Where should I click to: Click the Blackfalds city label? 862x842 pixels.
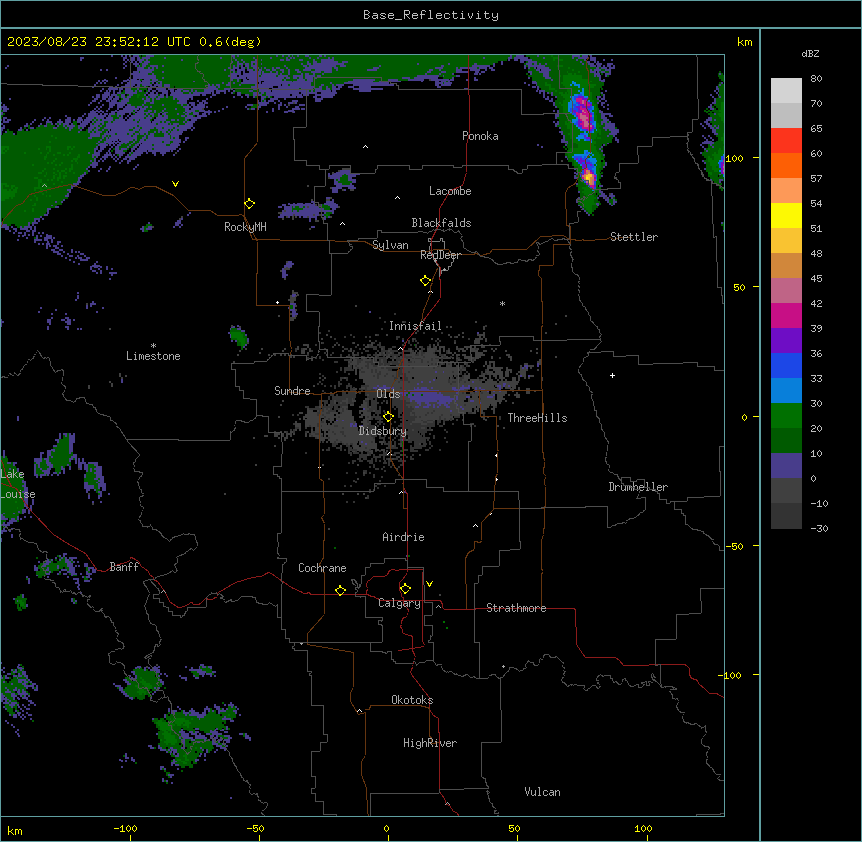441,223
